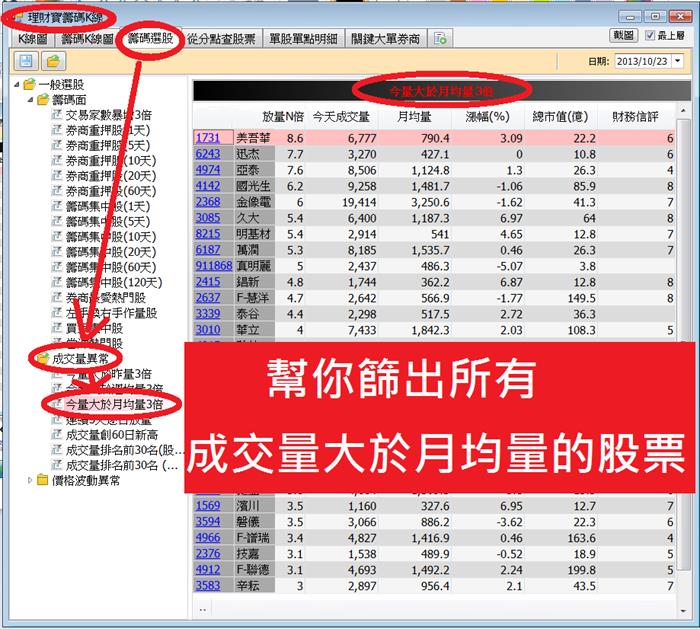Screen dimensions: 700x629
Task: Click the folder icon of 一般選股
Action: 29,84
